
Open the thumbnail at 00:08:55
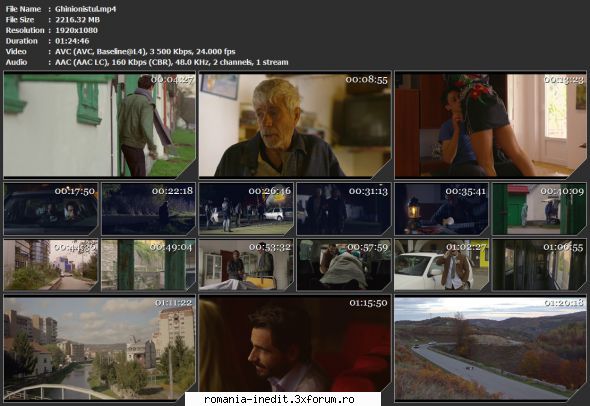295,125
